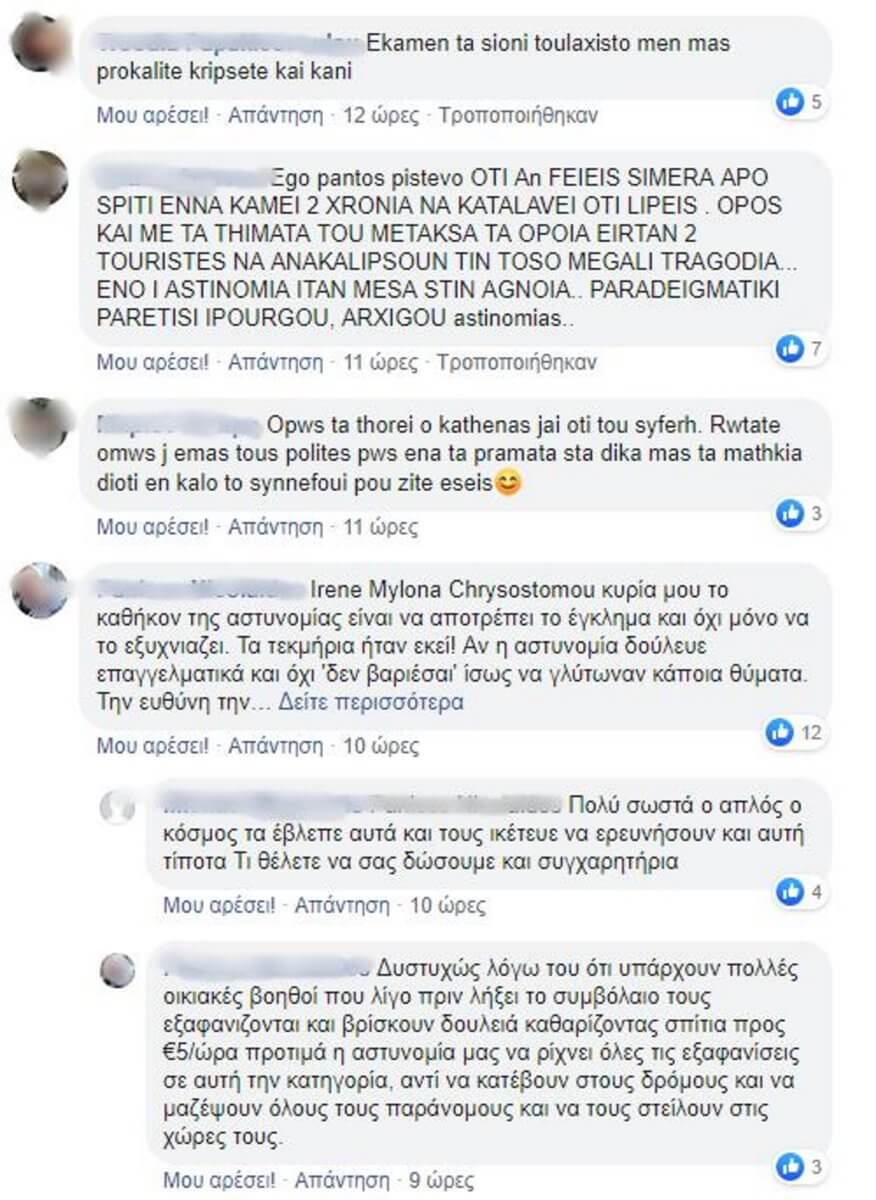Click like reaction icon showing 5 likes
The width and height of the screenshot is (876, 1200).
pyautogui.click(x=791, y=100)
